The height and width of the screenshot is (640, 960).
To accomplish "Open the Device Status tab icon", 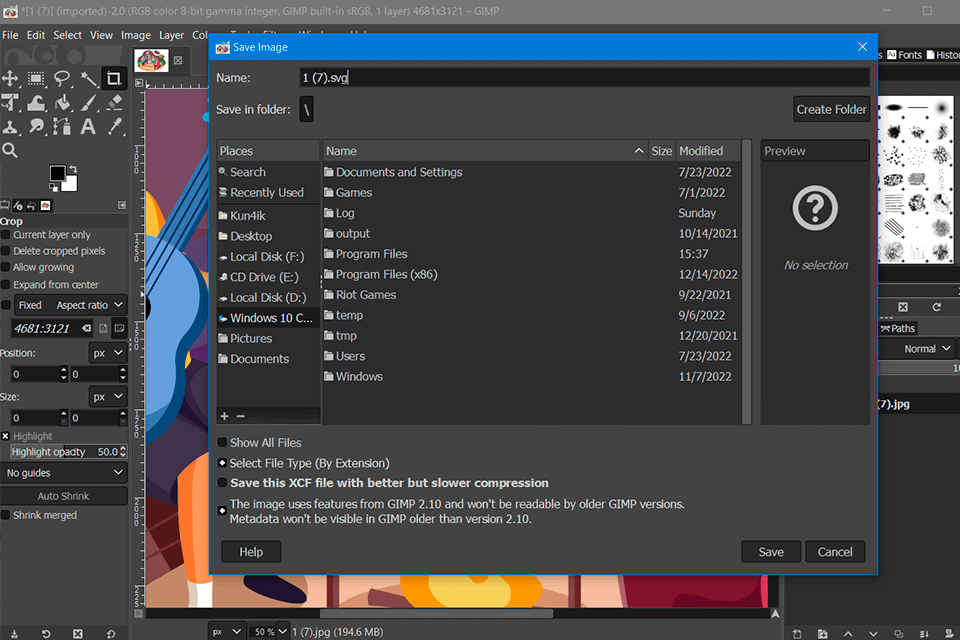I will [18, 206].
